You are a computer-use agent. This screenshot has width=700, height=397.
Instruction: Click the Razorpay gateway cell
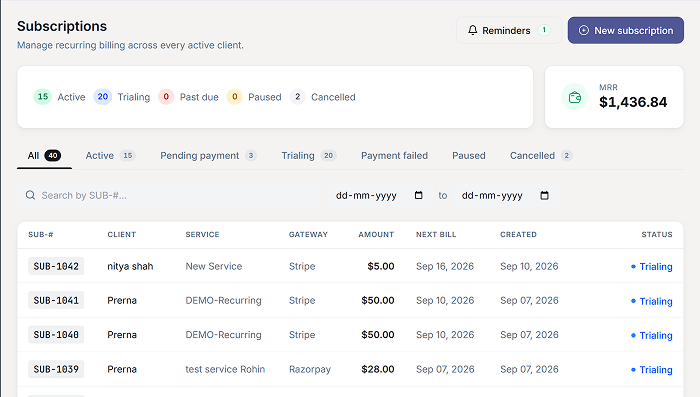tap(310, 370)
